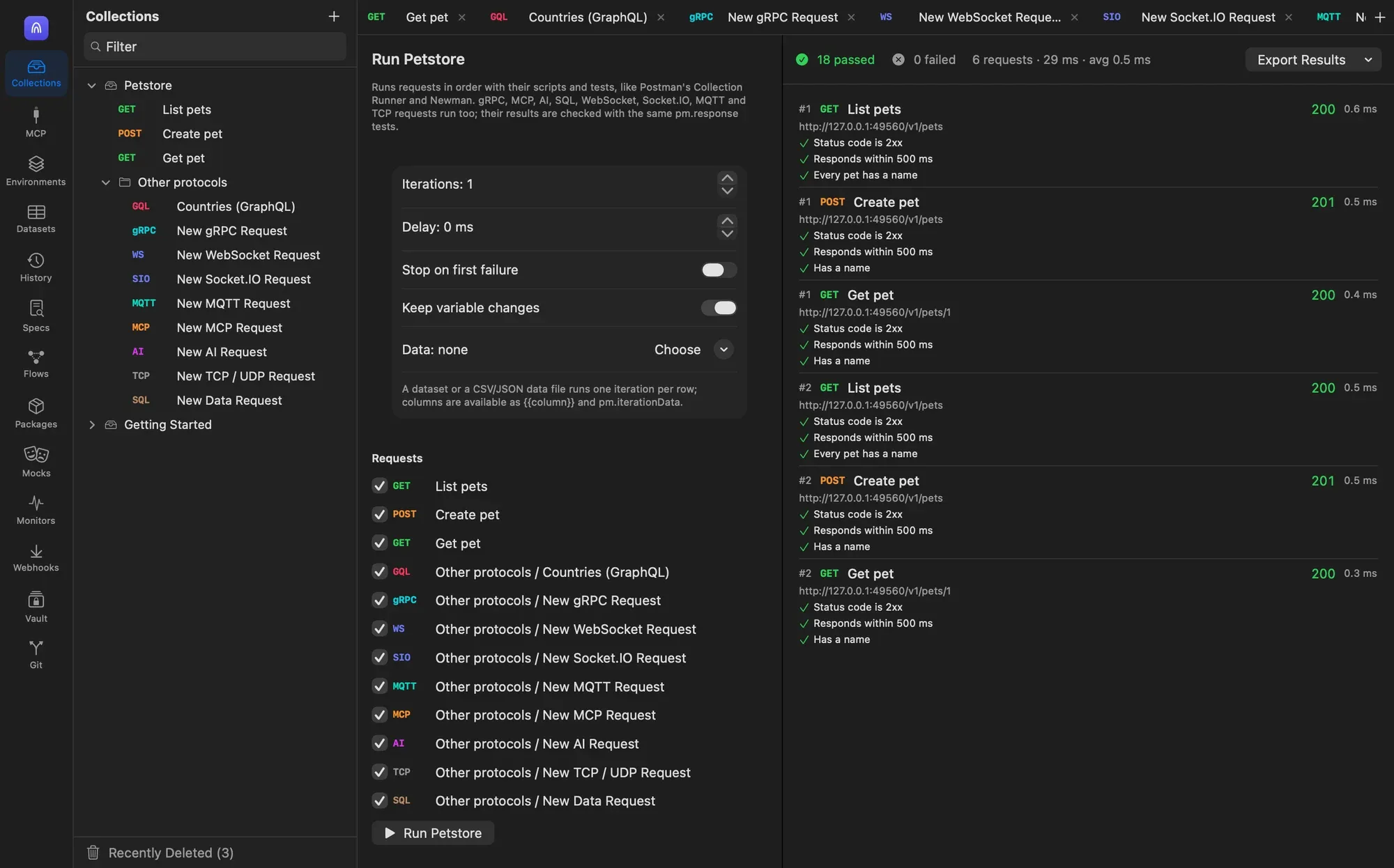Screen dimensions: 1394x868
Task: Increase the Iterations value with up arrow
Action: pyautogui.click(x=727, y=178)
